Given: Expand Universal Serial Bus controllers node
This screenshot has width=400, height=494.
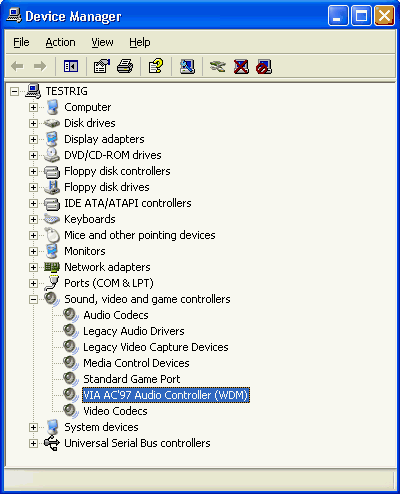Looking at the screenshot, I should coord(33,443).
